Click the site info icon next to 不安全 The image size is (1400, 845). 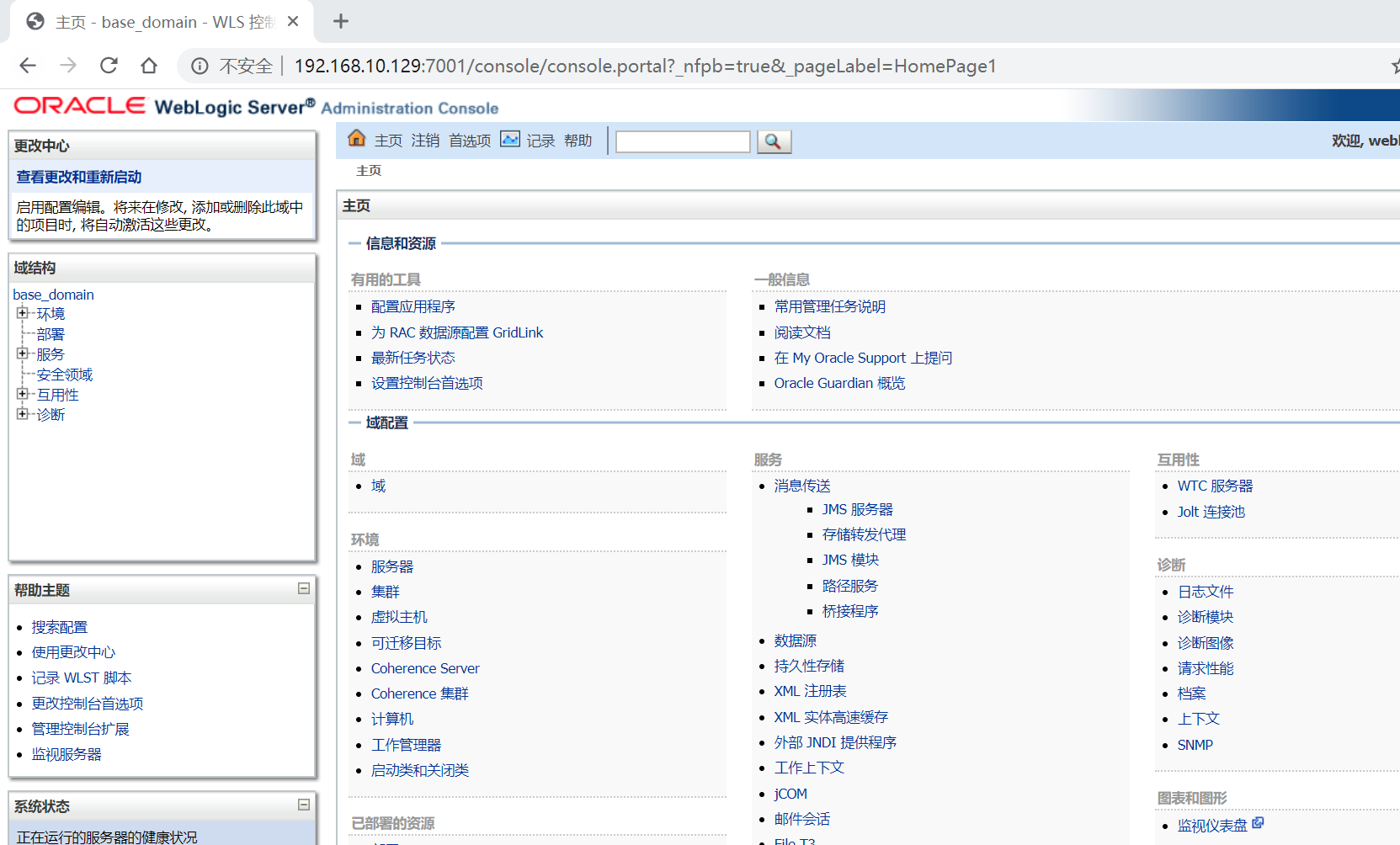pyautogui.click(x=200, y=66)
